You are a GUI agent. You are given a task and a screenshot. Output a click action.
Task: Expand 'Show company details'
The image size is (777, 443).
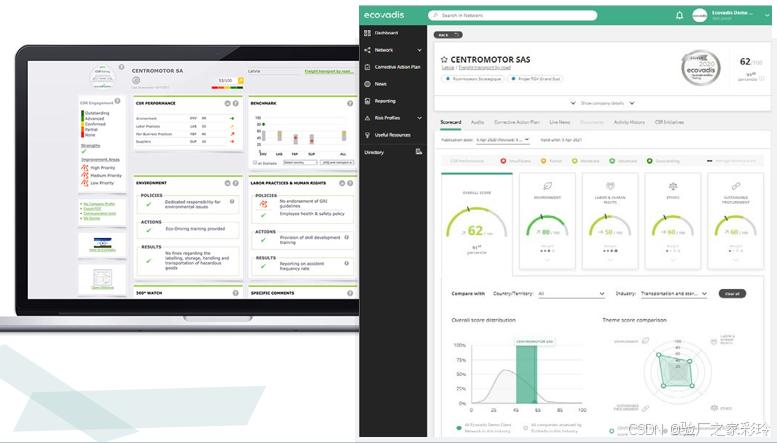[602, 103]
